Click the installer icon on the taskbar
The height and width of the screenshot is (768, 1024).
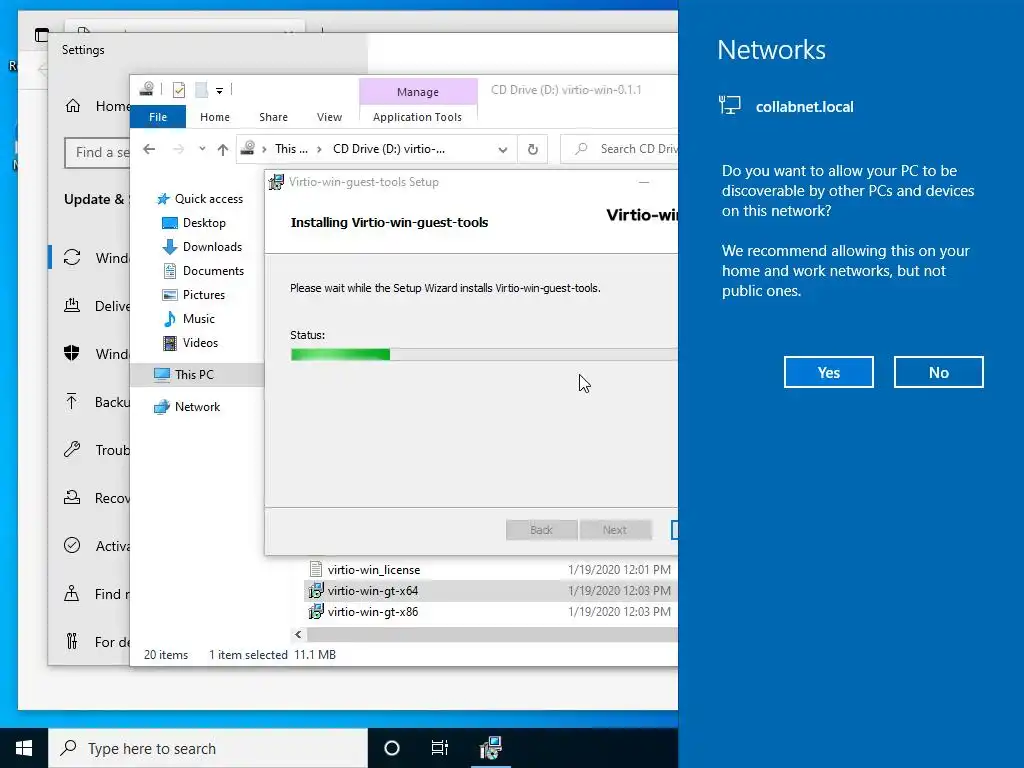490,748
